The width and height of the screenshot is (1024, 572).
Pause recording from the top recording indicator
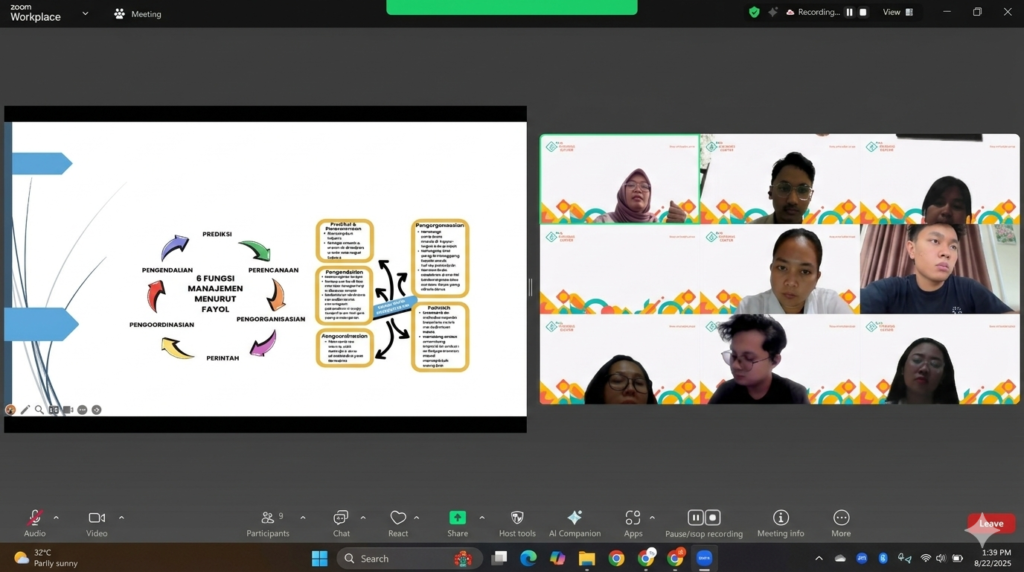[849, 12]
